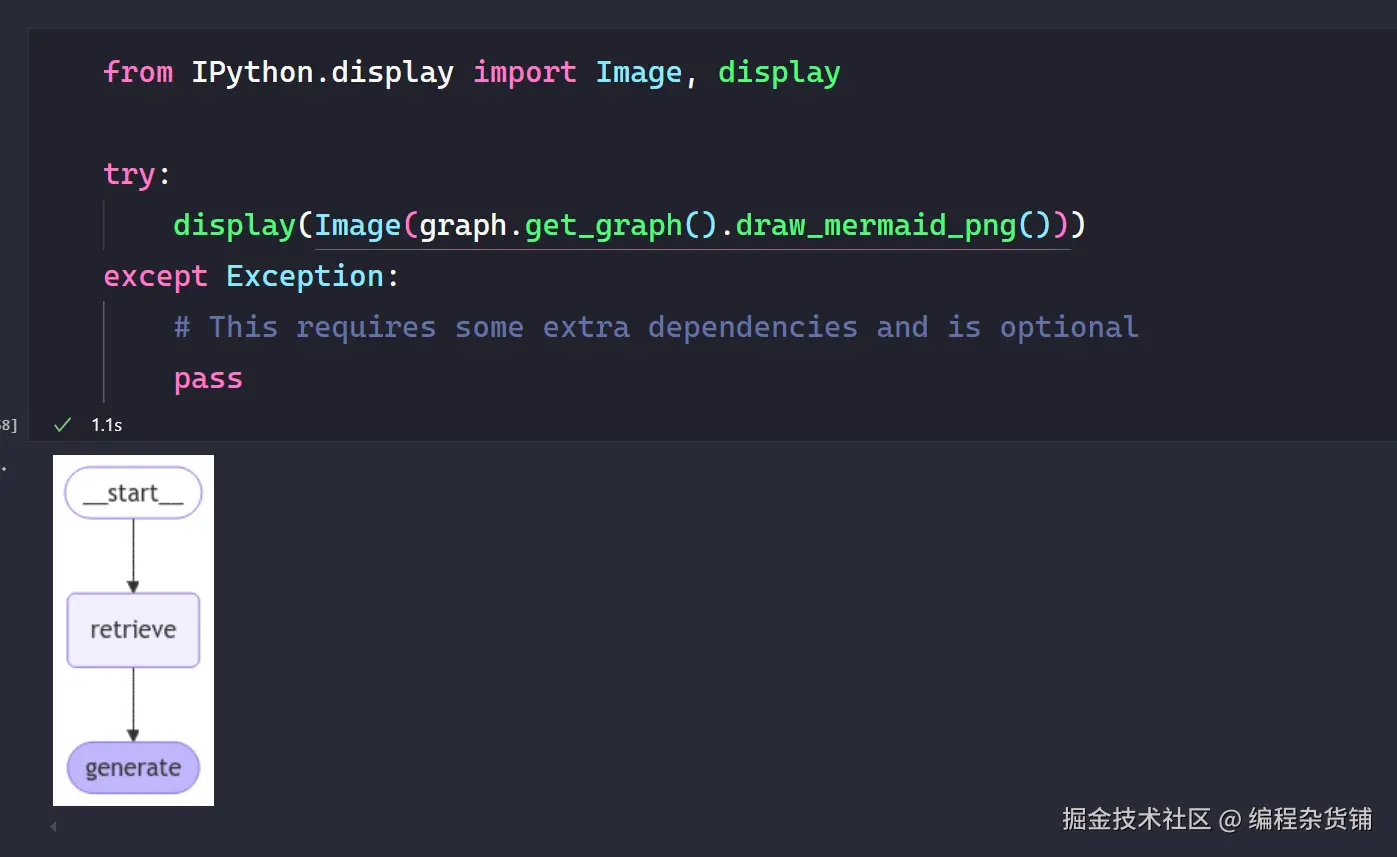Viewport: 1397px width, 857px height.
Task: Select the except Exception line
Action: (x=250, y=275)
